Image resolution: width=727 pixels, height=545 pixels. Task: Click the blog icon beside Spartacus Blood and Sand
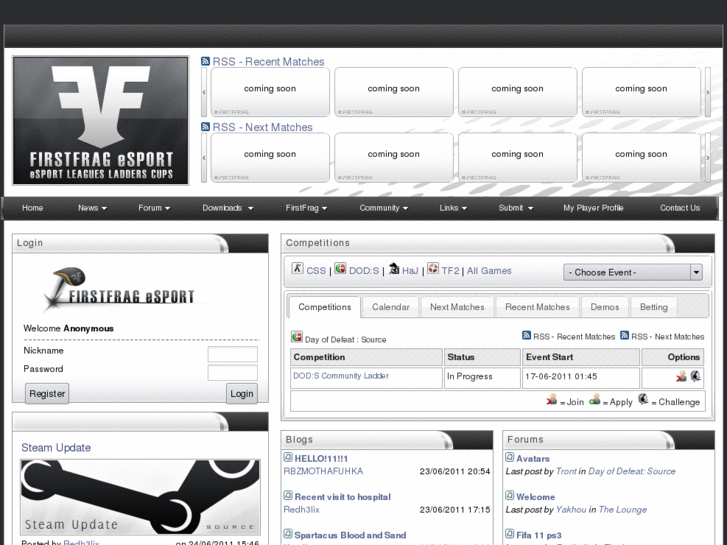288,534
